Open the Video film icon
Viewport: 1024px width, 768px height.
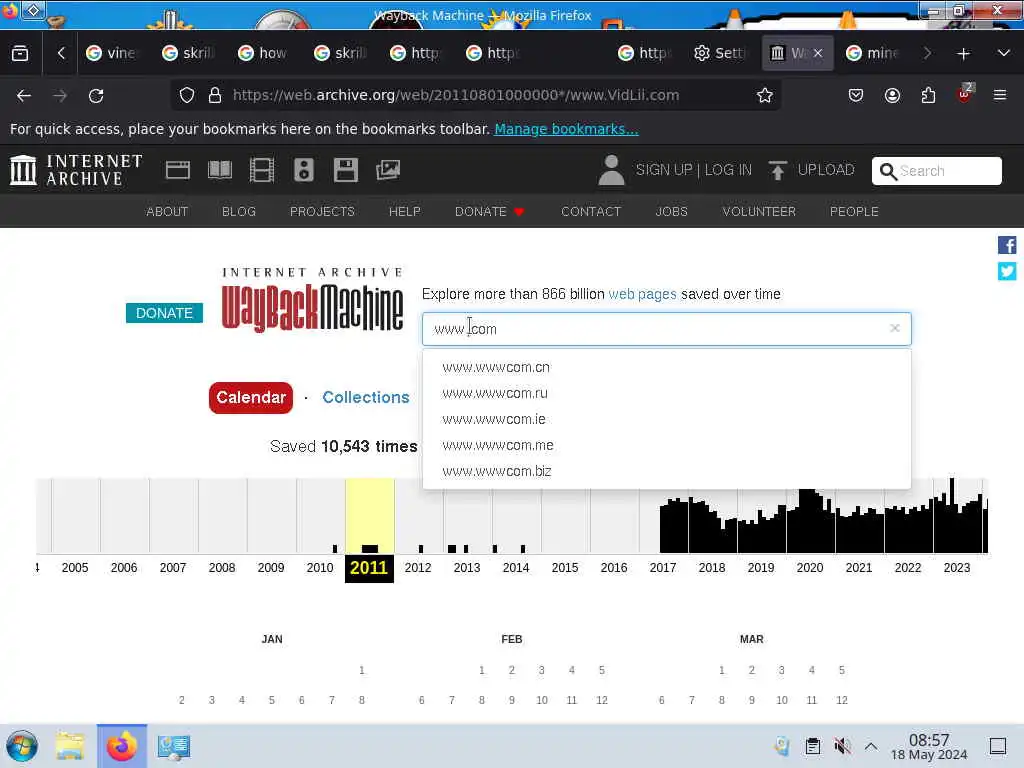pyautogui.click(x=261, y=170)
